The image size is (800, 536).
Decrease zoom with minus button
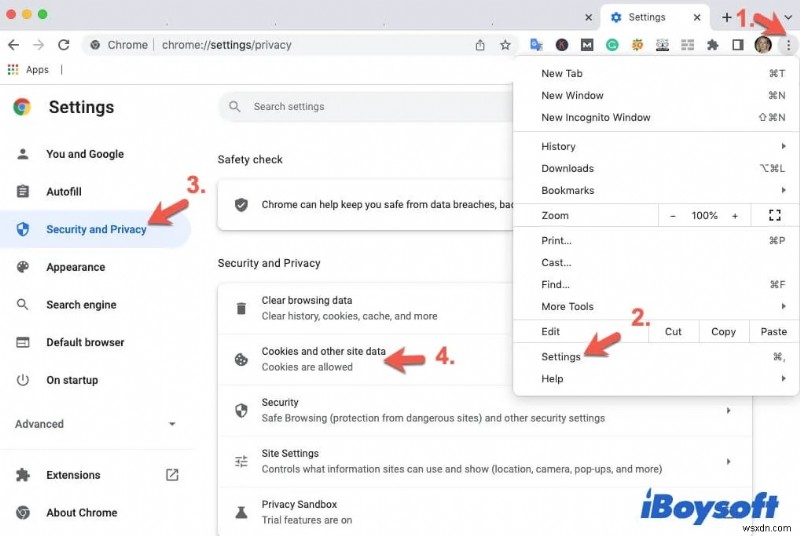tap(673, 216)
